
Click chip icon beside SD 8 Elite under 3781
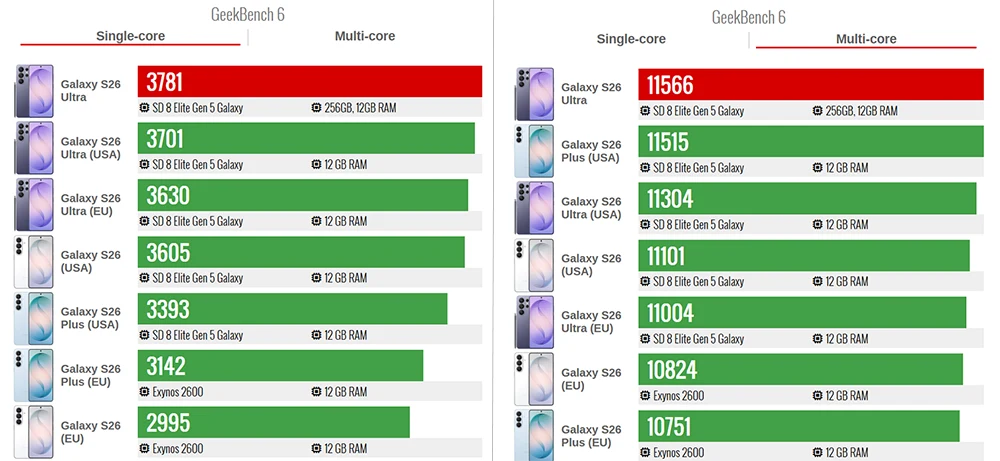pos(144,108)
